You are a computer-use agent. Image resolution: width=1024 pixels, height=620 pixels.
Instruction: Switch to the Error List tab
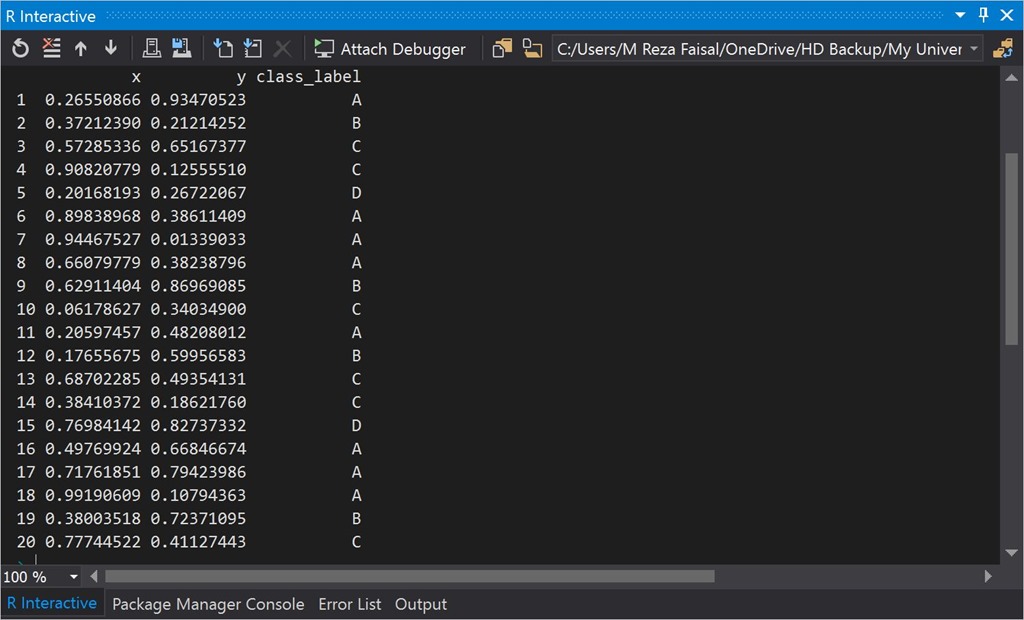tap(349, 604)
